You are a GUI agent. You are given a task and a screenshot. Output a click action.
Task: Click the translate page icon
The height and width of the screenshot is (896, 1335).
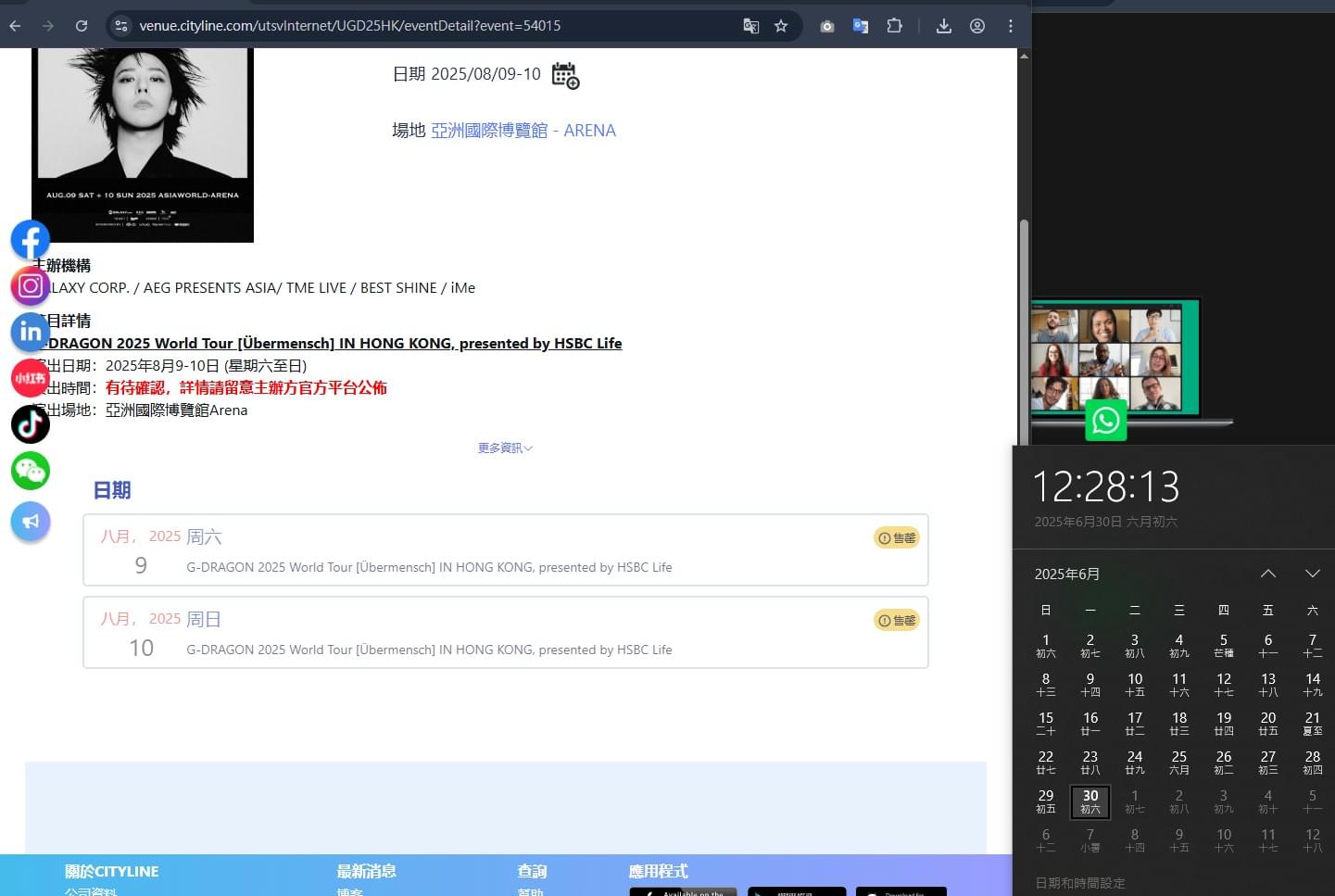pyautogui.click(x=751, y=26)
